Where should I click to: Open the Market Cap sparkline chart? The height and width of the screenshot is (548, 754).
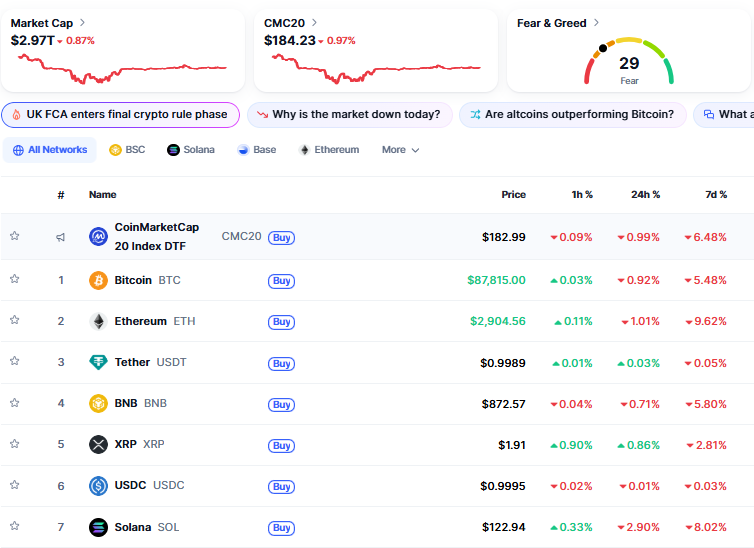click(x=122, y=69)
